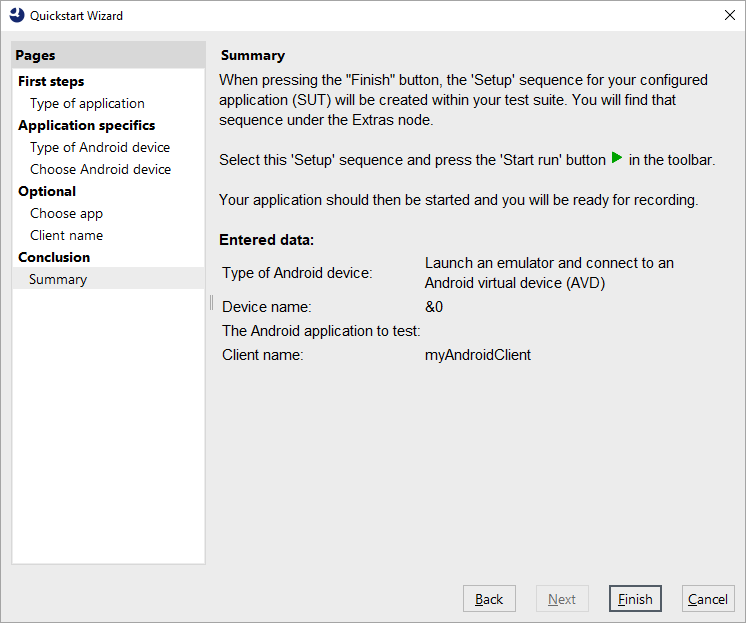Viewport: 746px width, 623px height.
Task: Select the Summary page in the sidebar
Action: [x=58, y=279]
